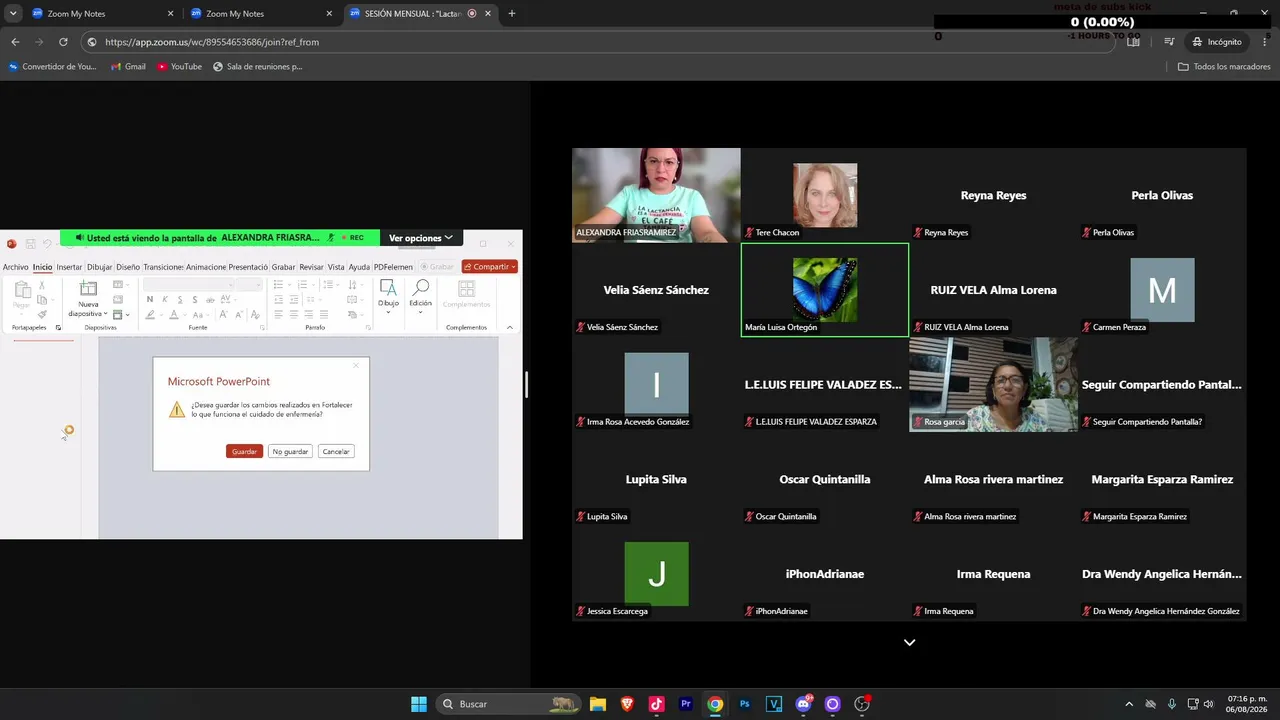Show hidden system tray icons
The image size is (1280, 720).
tap(1129, 704)
